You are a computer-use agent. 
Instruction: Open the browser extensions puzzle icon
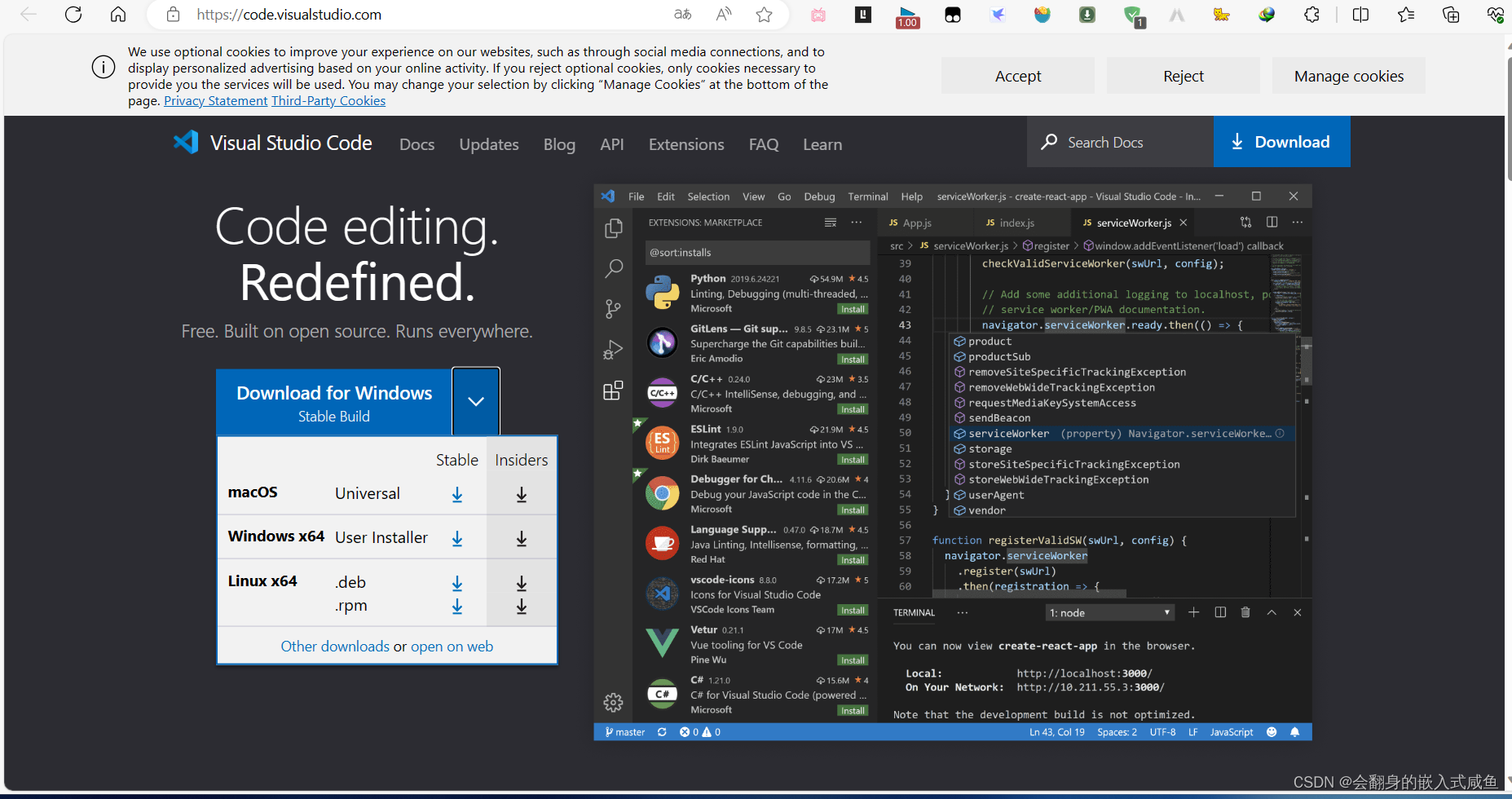(1311, 14)
